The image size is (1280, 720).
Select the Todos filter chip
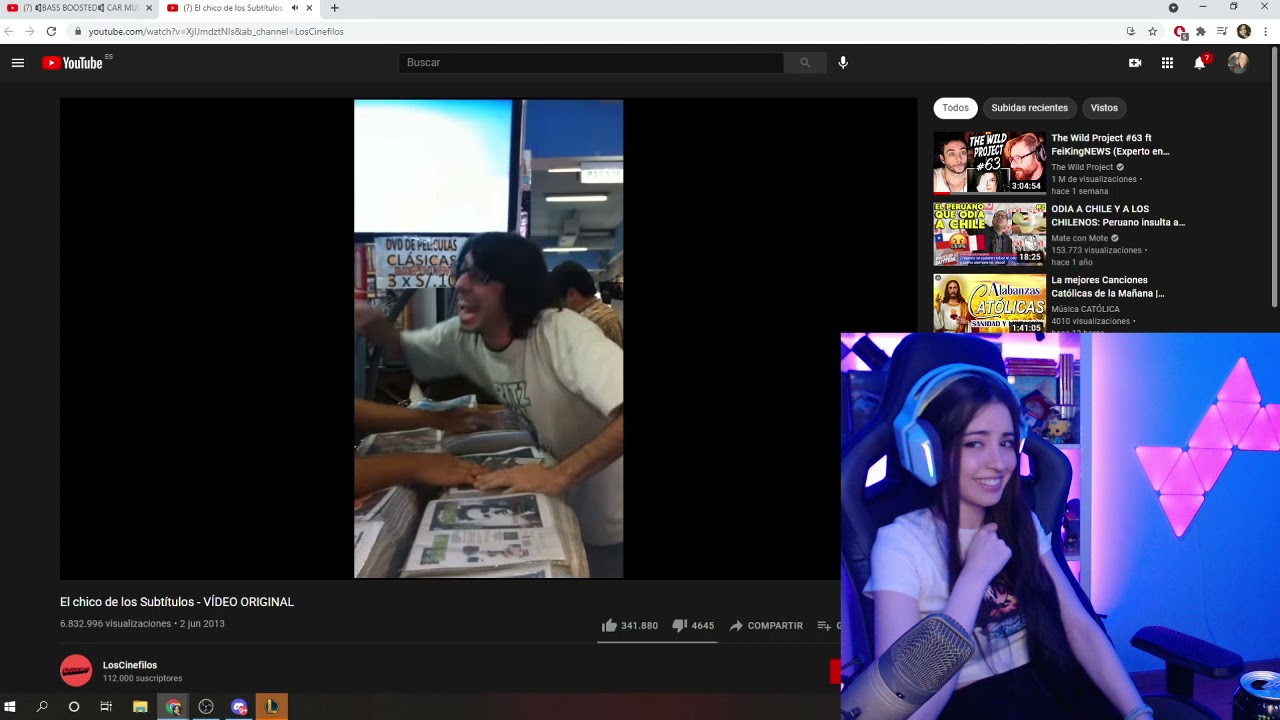(955, 108)
